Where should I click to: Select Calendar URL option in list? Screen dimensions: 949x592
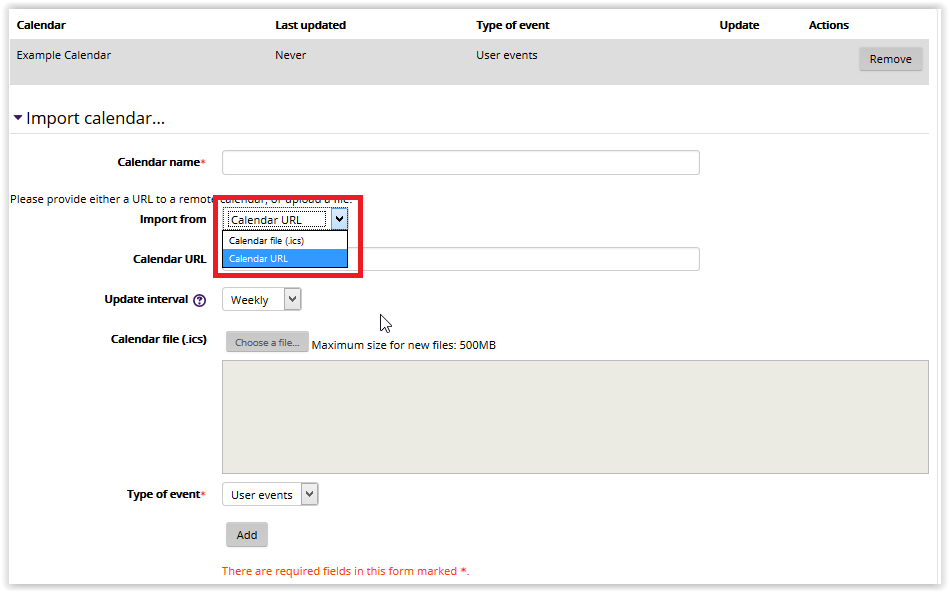tap(284, 258)
